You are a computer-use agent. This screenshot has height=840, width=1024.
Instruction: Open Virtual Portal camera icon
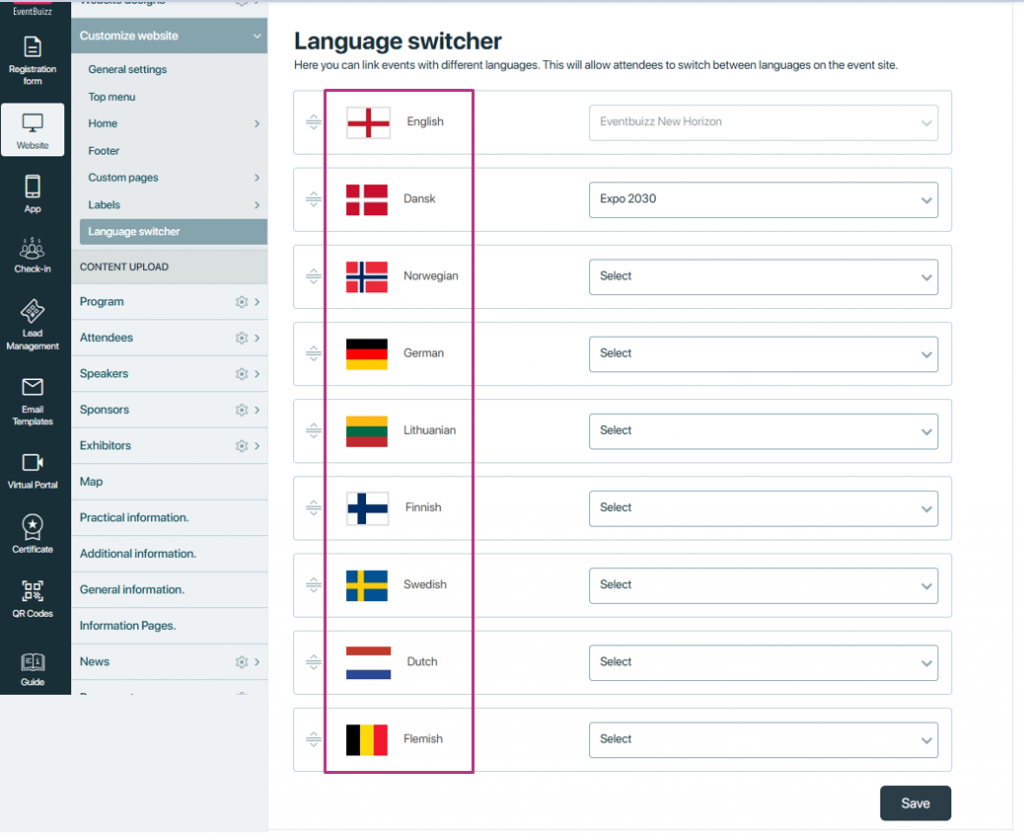33,463
